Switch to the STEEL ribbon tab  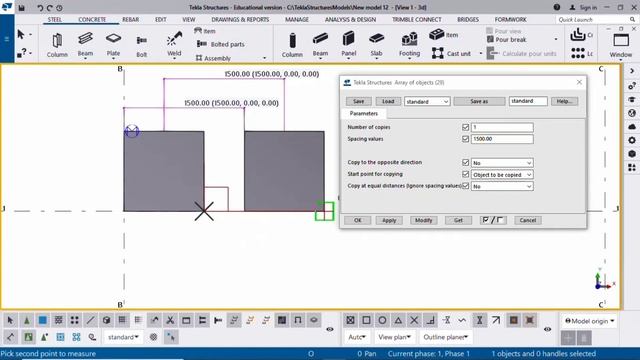pos(55,20)
